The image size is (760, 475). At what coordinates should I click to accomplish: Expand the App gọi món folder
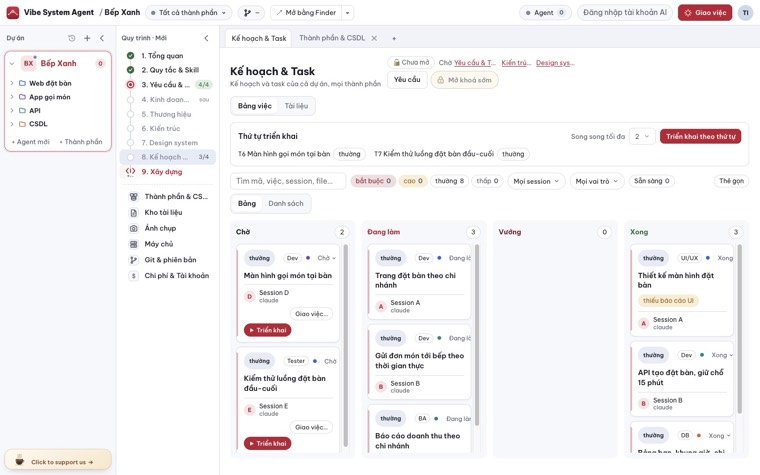click(x=12, y=97)
